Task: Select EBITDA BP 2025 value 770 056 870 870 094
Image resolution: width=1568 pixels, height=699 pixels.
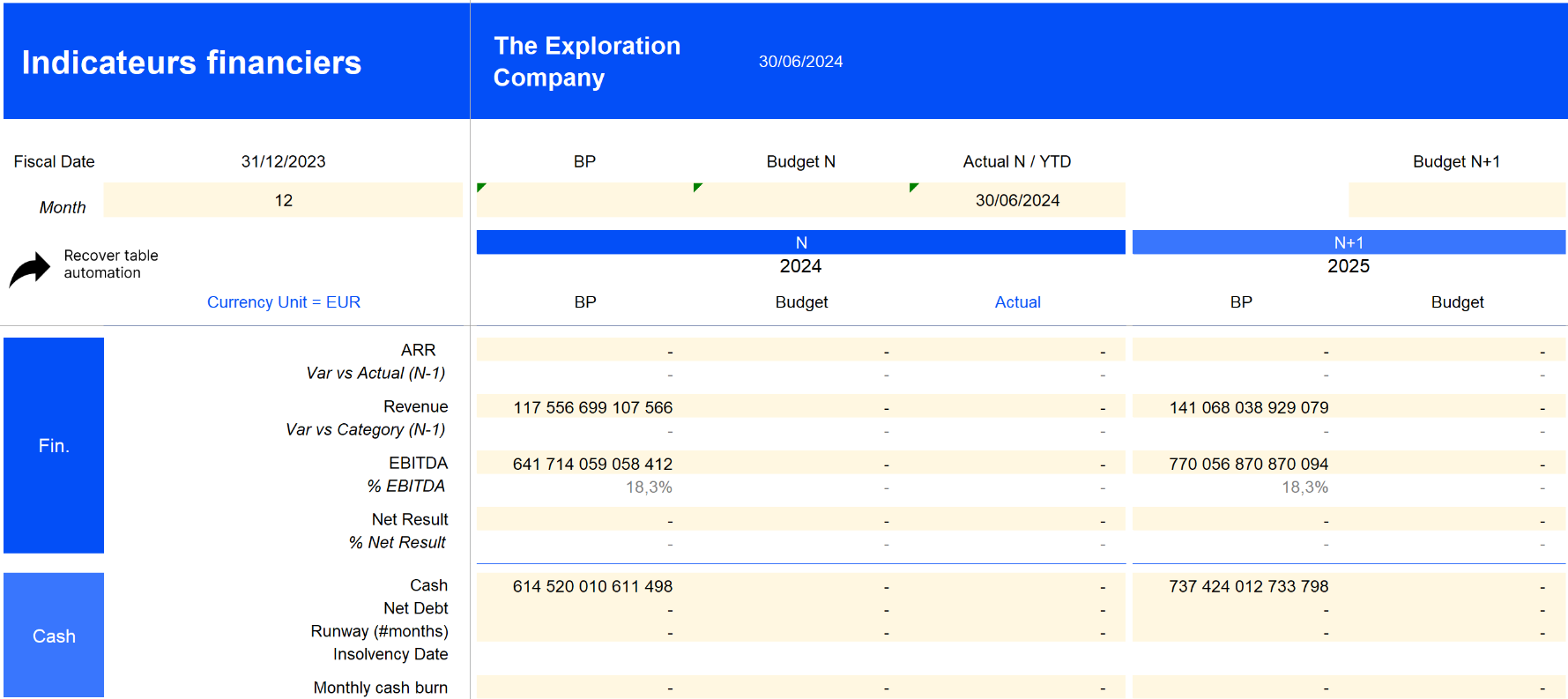Action: tap(1249, 464)
